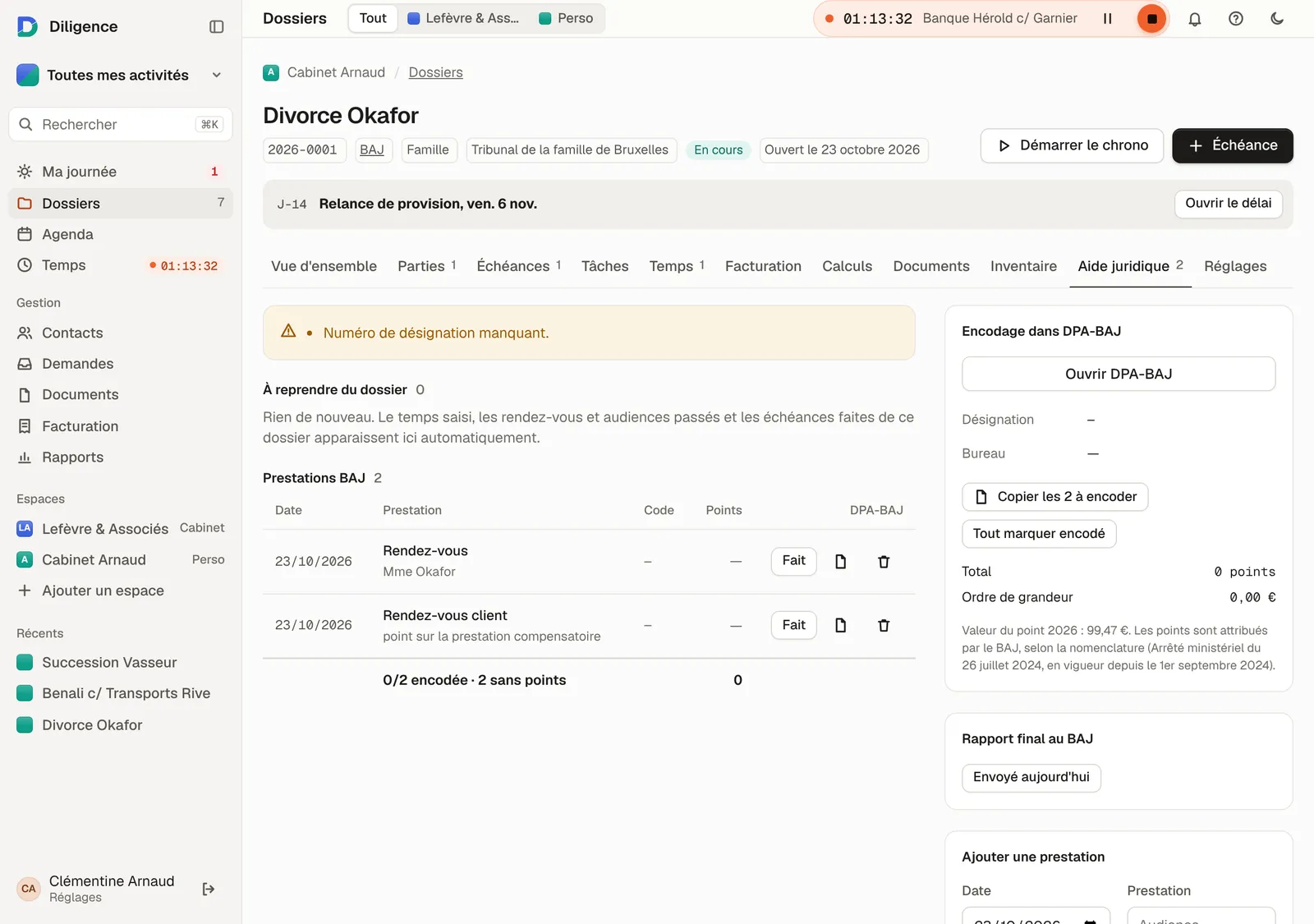Open the notifications bell
The height and width of the screenshot is (924, 1314).
click(x=1195, y=18)
